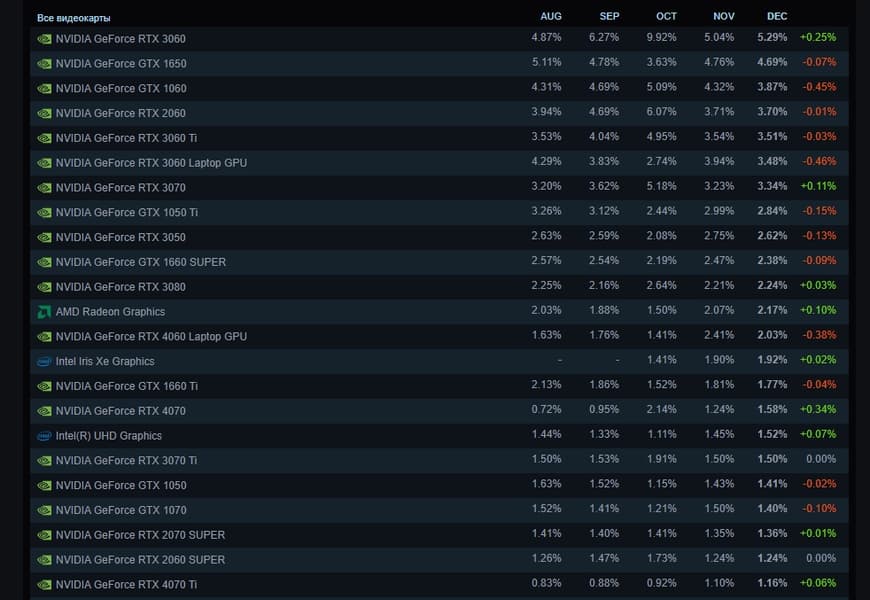Click Intel logo beside Intel(R) UHD Graphics
The height and width of the screenshot is (600, 870).
point(44,436)
